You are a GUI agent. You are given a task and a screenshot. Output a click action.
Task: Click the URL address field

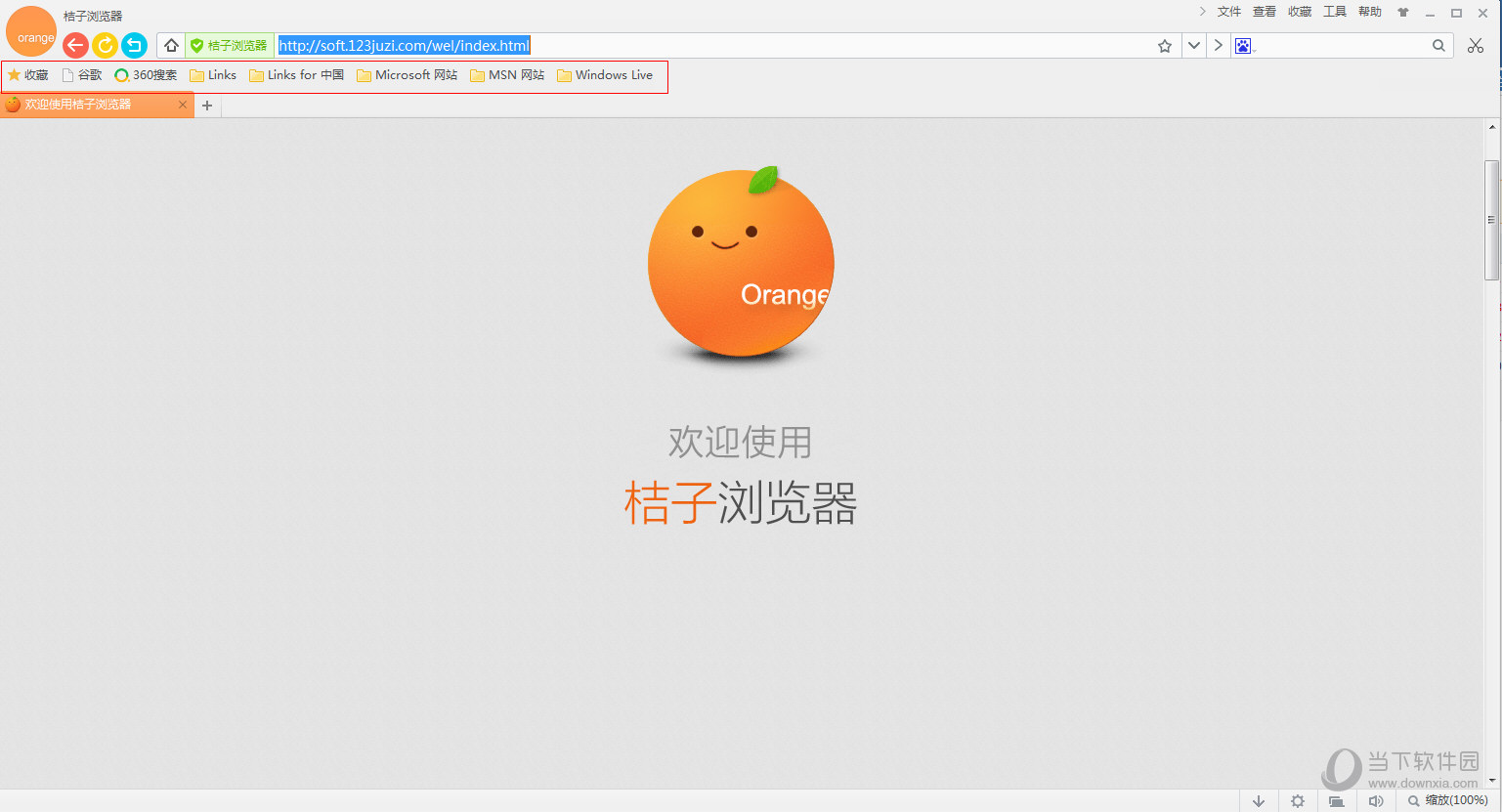684,46
